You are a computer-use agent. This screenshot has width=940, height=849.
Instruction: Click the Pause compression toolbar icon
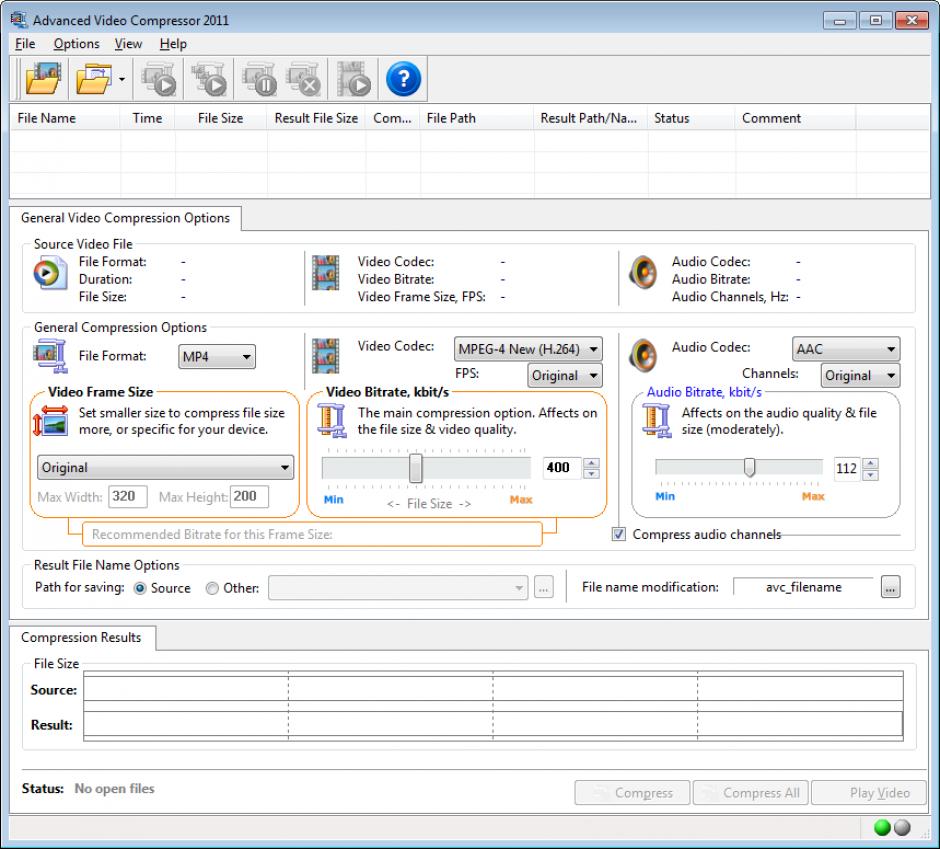[259, 79]
